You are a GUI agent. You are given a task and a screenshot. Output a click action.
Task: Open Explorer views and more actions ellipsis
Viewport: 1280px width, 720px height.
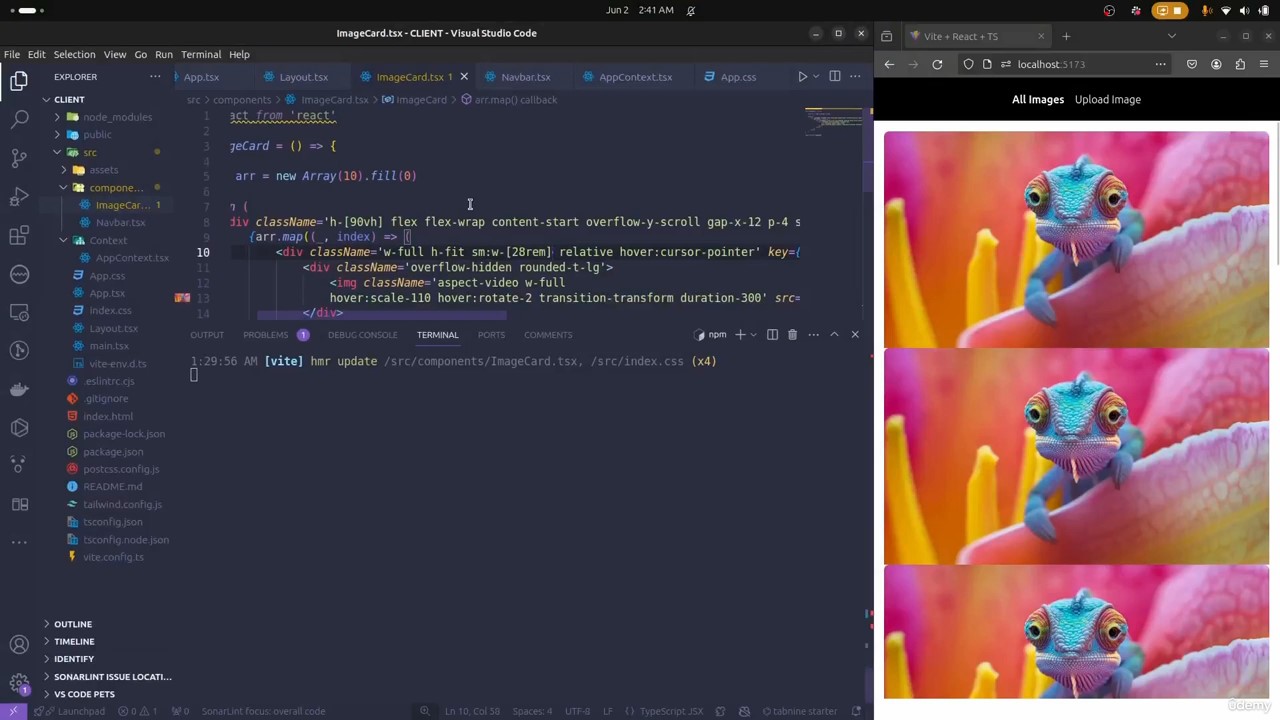[155, 77]
